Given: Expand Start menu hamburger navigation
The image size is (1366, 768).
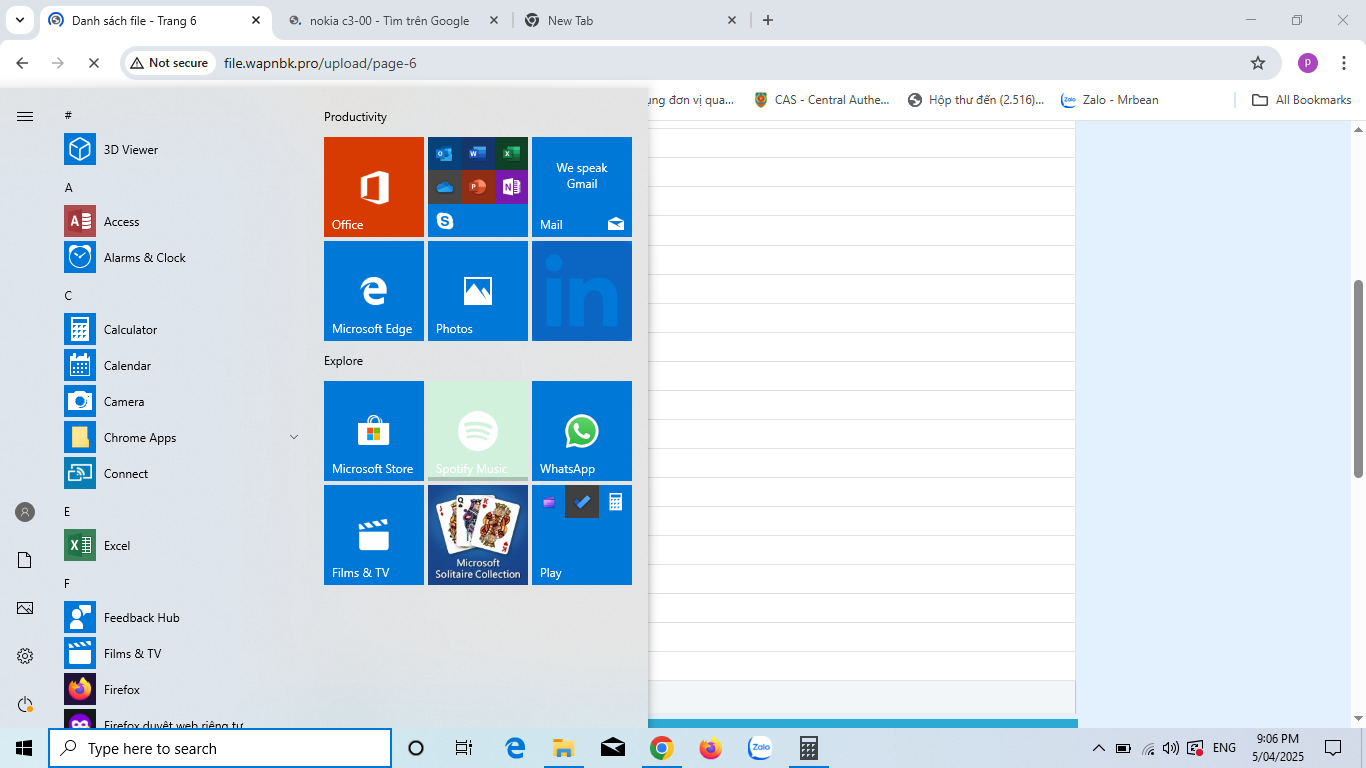Looking at the screenshot, I should click(25, 116).
